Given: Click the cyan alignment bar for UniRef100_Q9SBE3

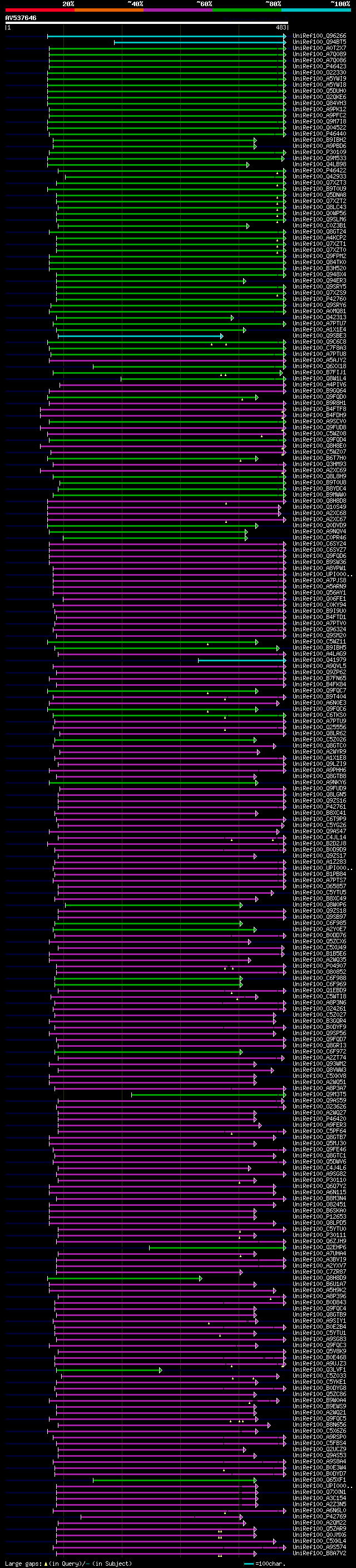Looking at the screenshot, I should [141, 336].
